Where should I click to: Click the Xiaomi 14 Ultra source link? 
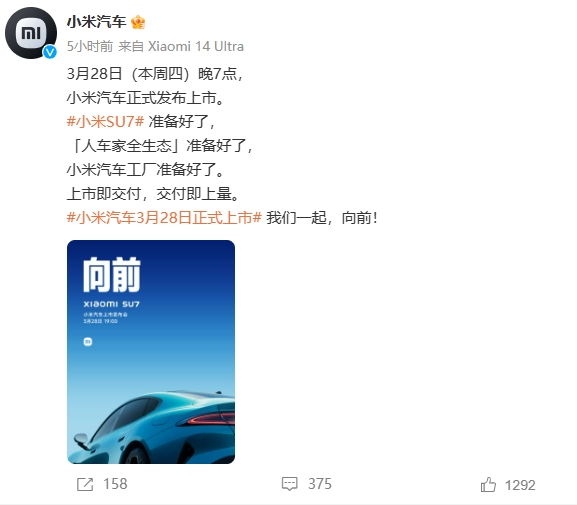[196, 46]
